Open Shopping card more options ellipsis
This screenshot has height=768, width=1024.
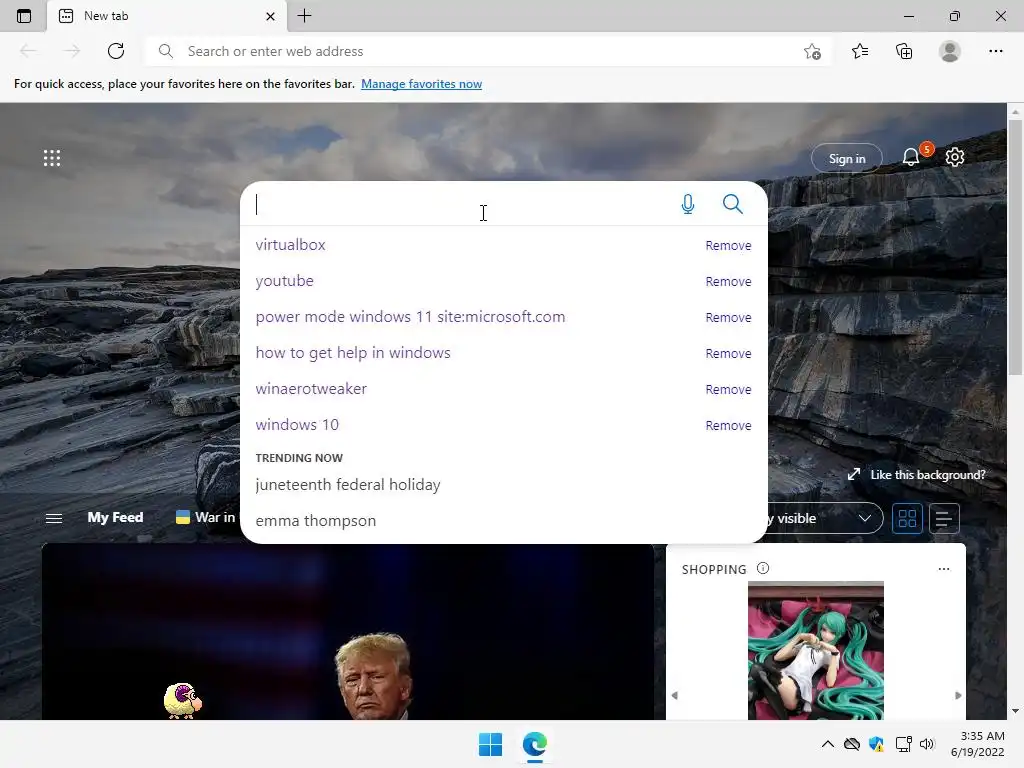tap(944, 569)
